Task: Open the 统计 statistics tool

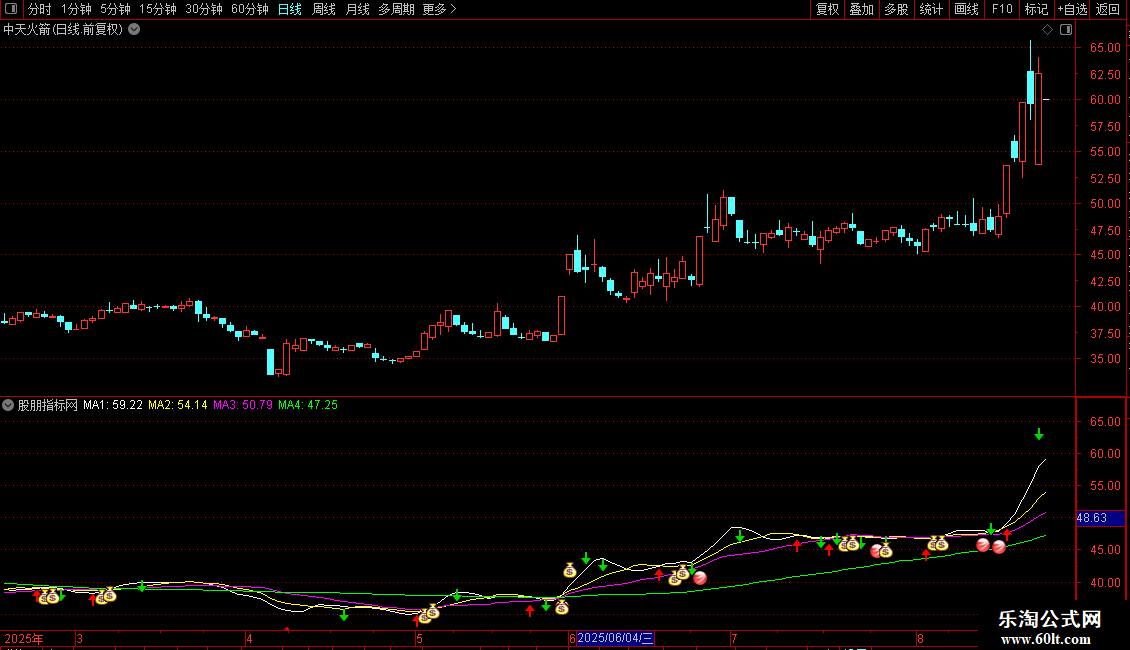Action: pyautogui.click(x=931, y=9)
